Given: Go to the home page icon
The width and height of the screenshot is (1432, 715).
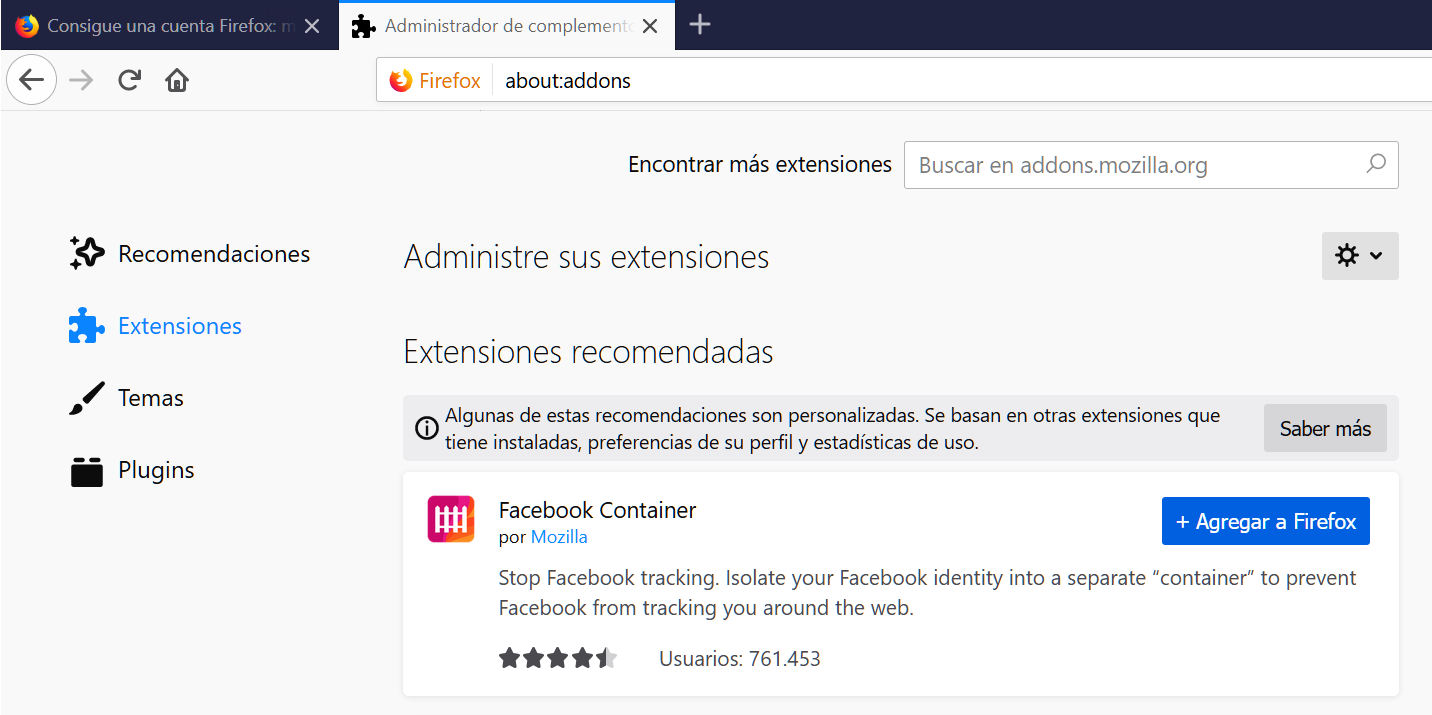Looking at the screenshot, I should tap(177, 80).
